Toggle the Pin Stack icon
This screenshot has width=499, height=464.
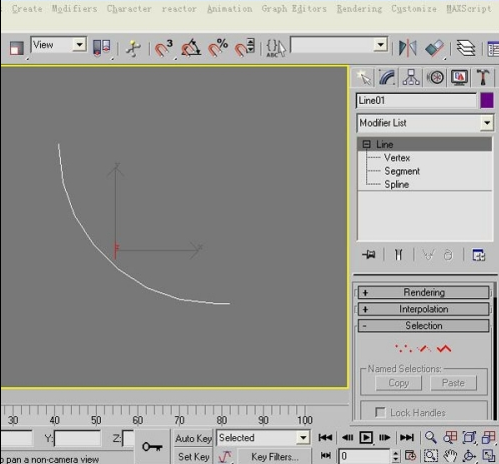point(369,255)
